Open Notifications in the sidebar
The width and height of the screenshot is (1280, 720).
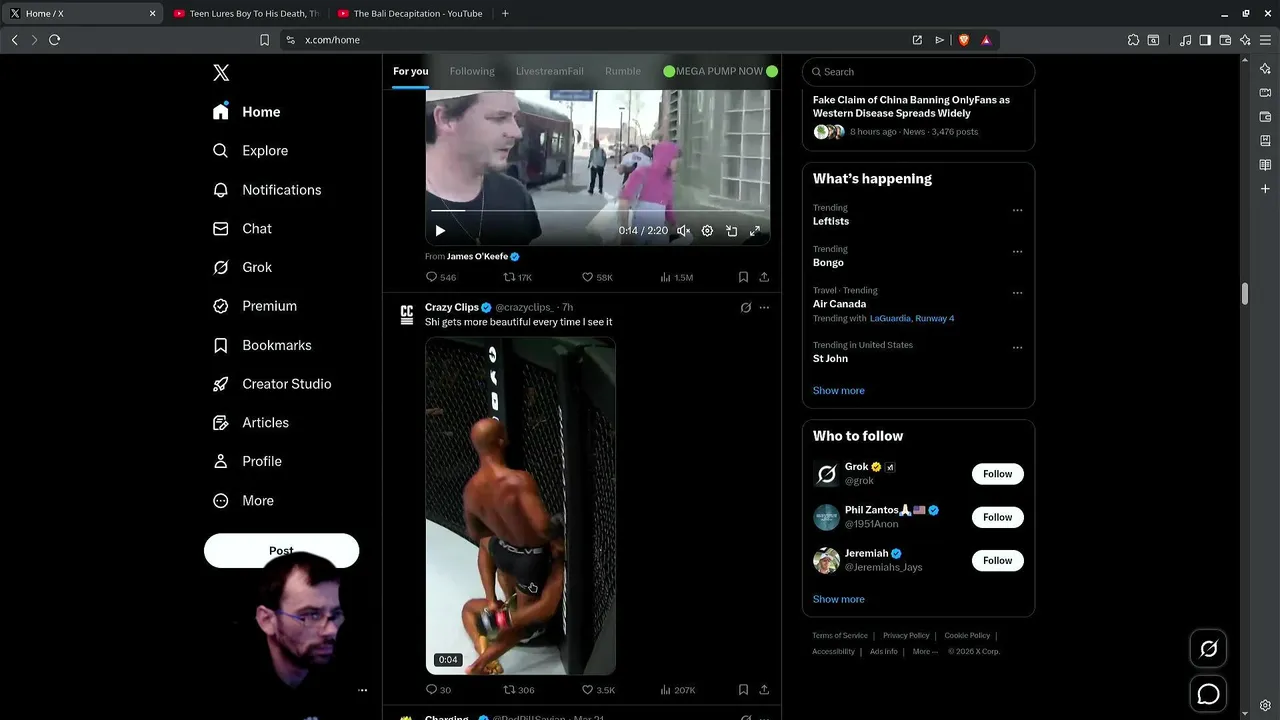[x=267, y=190]
